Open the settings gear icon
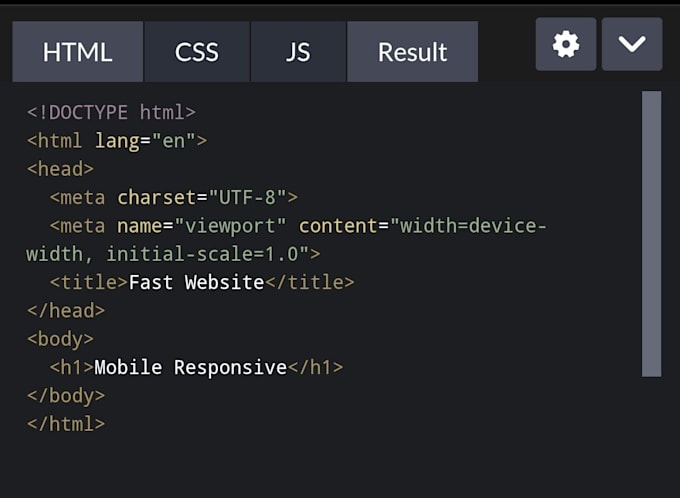This screenshot has width=680, height=498. [x=566, y=44]
